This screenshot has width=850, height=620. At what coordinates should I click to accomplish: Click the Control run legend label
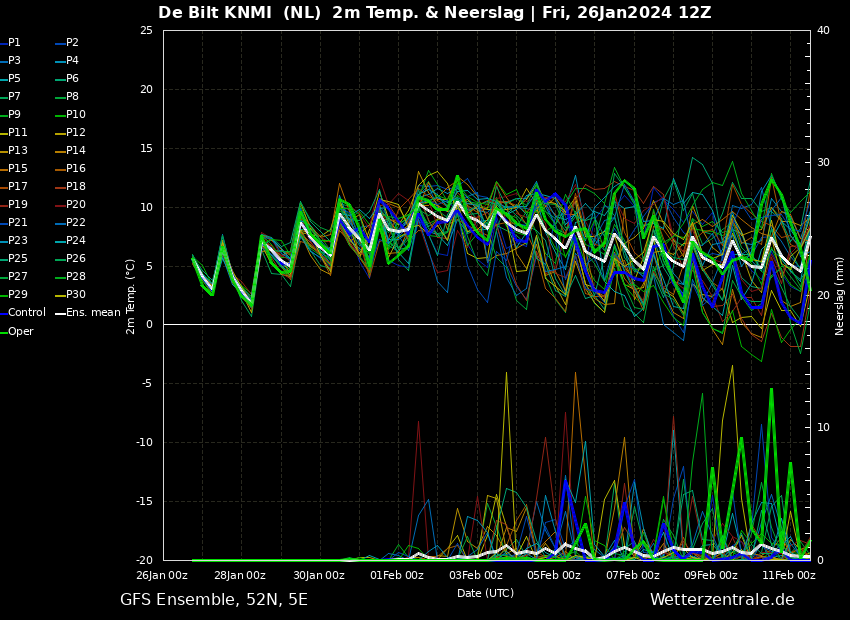point(28,313)
